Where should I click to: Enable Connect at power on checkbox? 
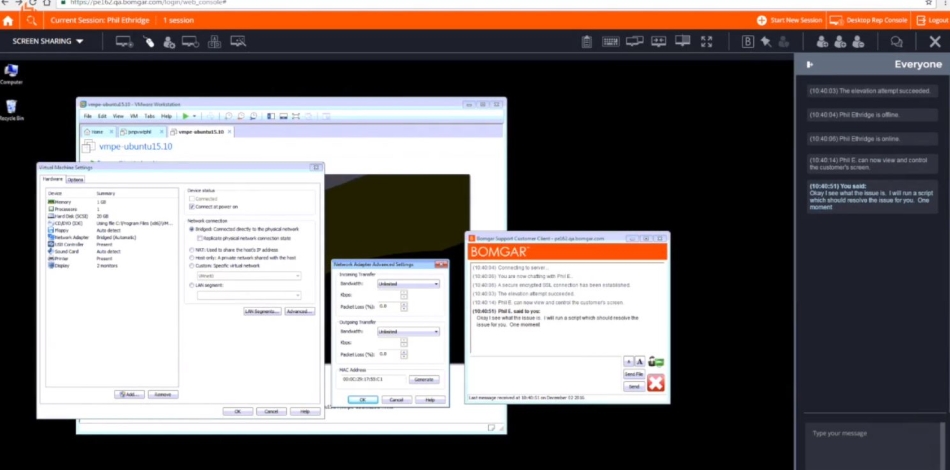(191, 206)
